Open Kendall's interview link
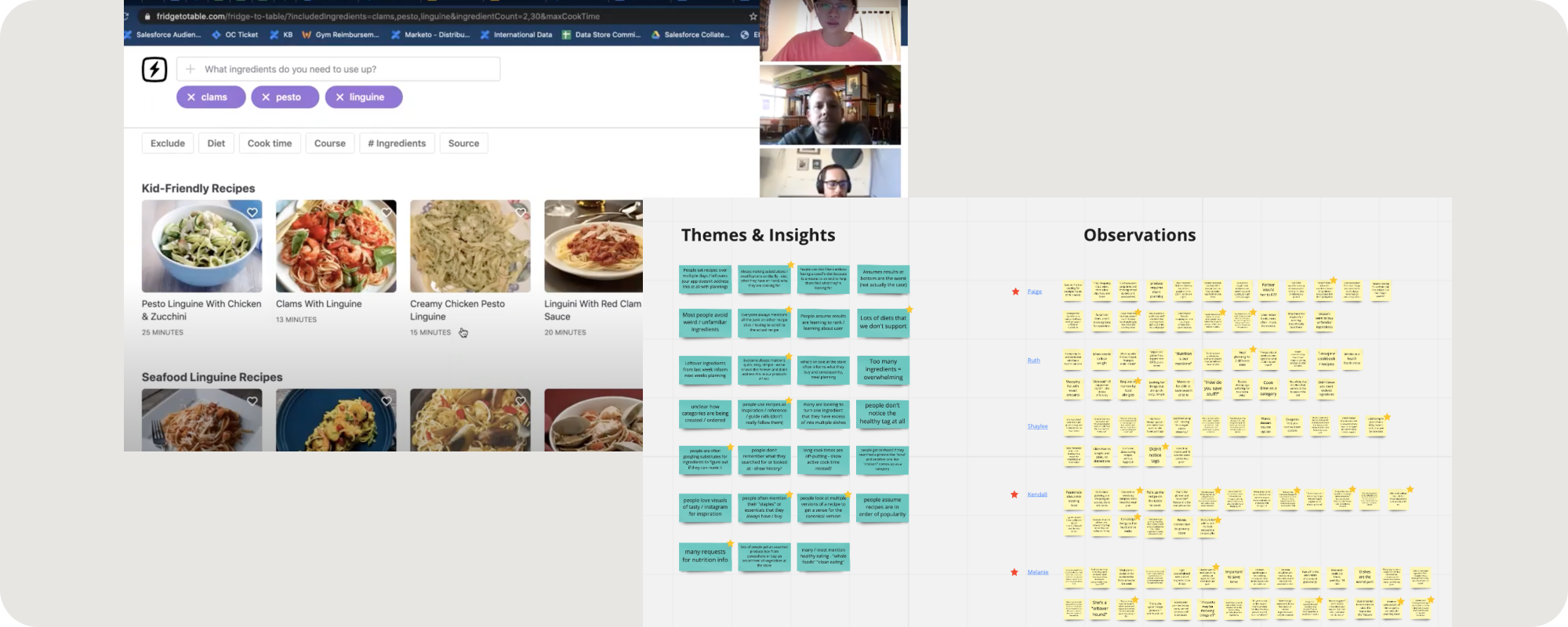 (x=1037, y=495)
